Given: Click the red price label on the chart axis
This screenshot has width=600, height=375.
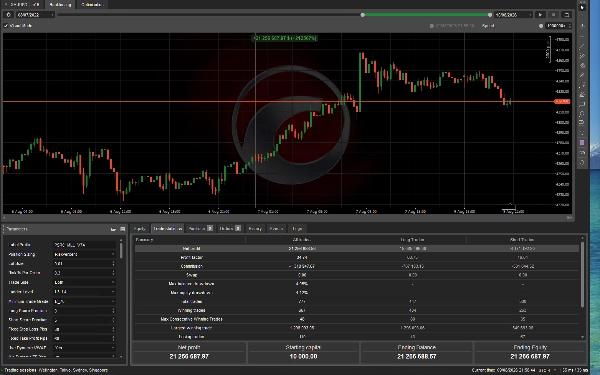Looking at the screenshot, I should [562, 101].
